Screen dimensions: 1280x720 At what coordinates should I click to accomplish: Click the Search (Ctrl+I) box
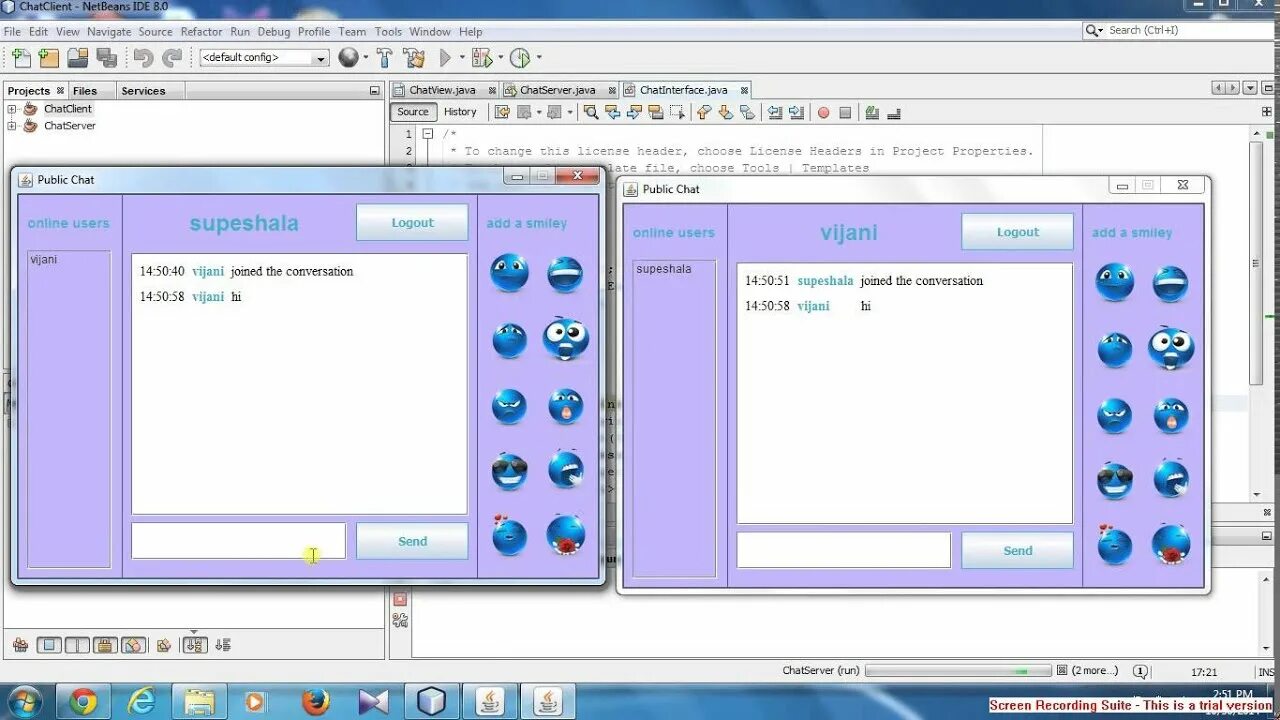coord(1178,31)
